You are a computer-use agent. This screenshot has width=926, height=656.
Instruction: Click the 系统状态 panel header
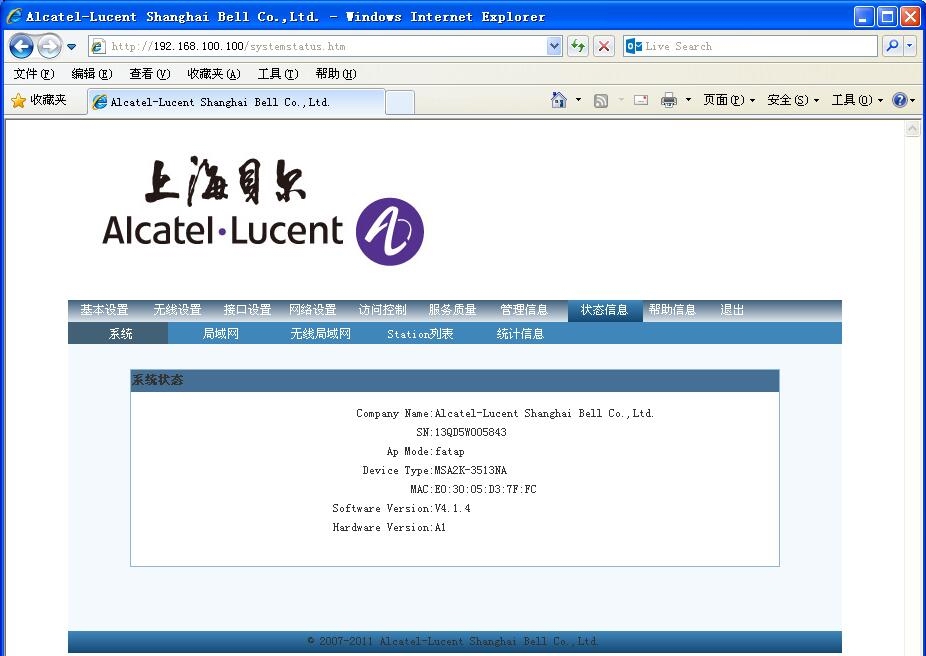point(455,380)
